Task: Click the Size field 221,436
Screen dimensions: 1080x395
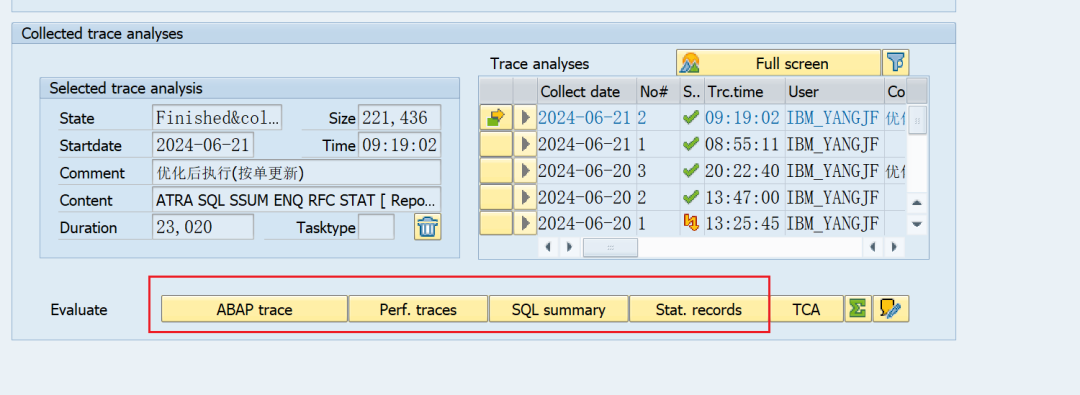Action: tap(399, 117)
